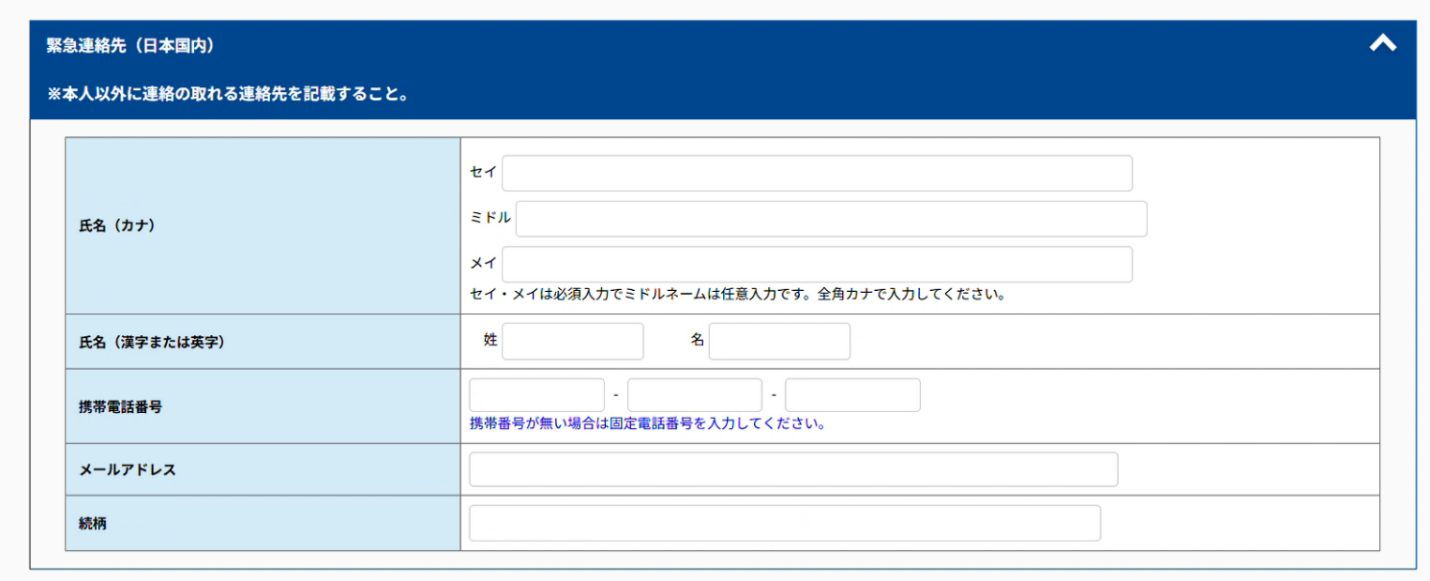
Task: Click the セイ label text
Action: pyautogui.click(x=483, y=172)
